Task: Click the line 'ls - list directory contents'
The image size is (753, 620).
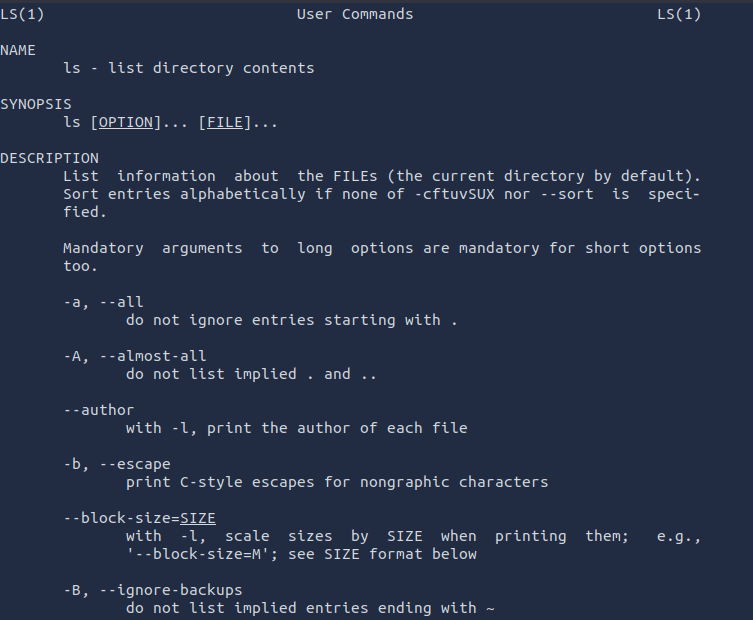Action: pos(188,68)
